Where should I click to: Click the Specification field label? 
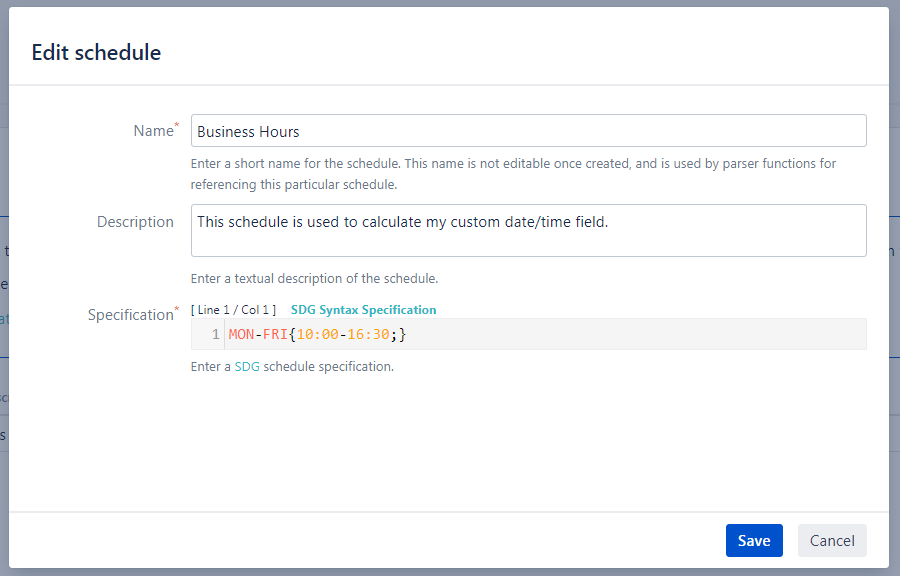(130, 315)
